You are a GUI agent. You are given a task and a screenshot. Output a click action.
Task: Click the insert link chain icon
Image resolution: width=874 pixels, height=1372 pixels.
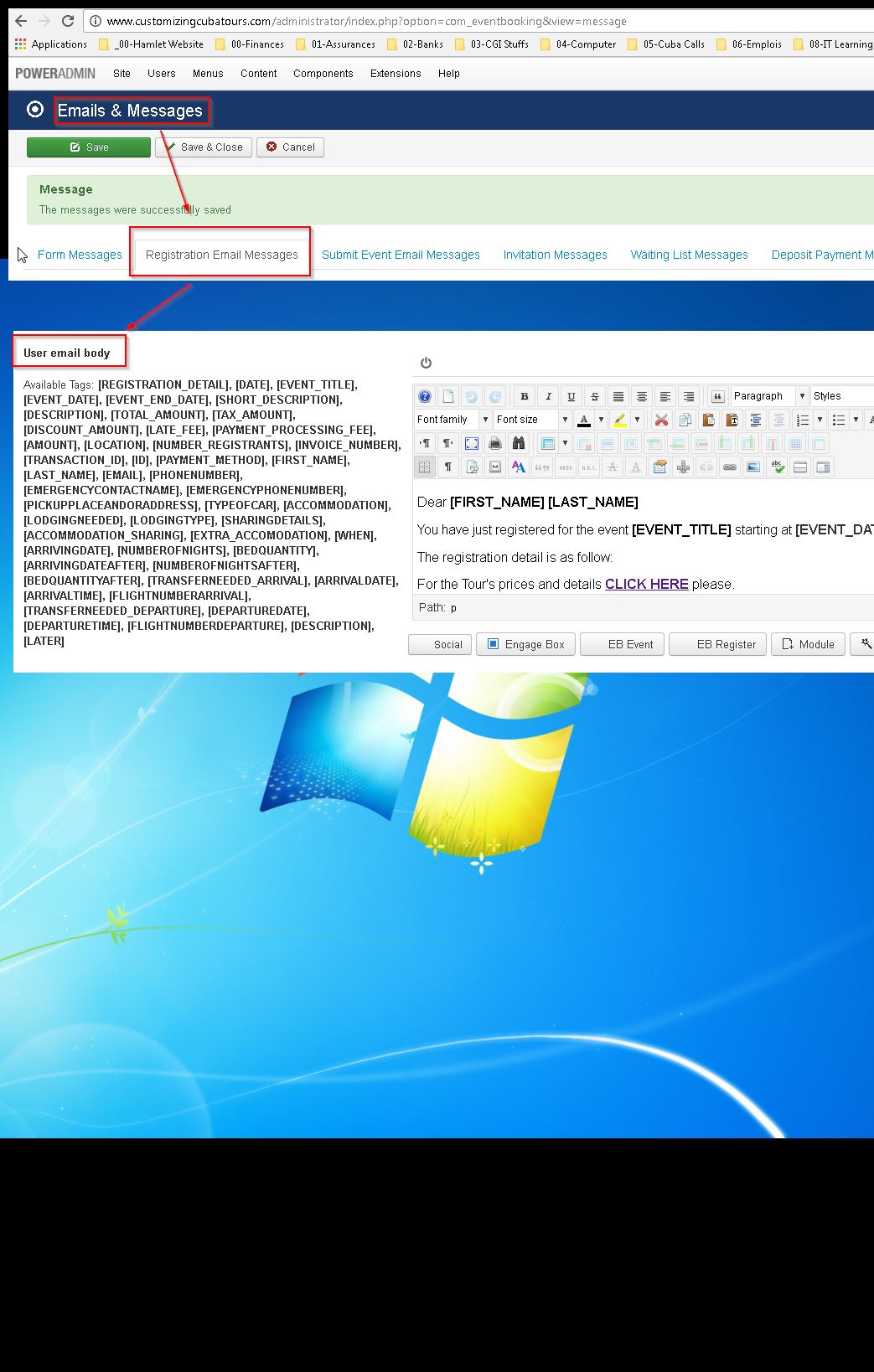pos(730,467)
